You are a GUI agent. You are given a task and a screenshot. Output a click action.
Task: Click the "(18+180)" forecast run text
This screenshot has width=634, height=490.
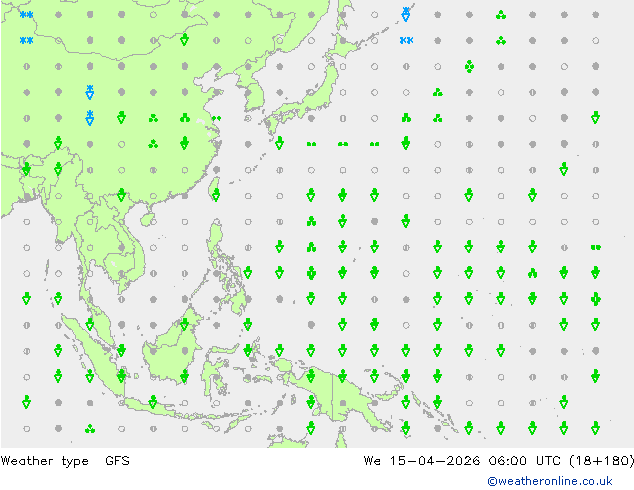(x=602, y=460)
